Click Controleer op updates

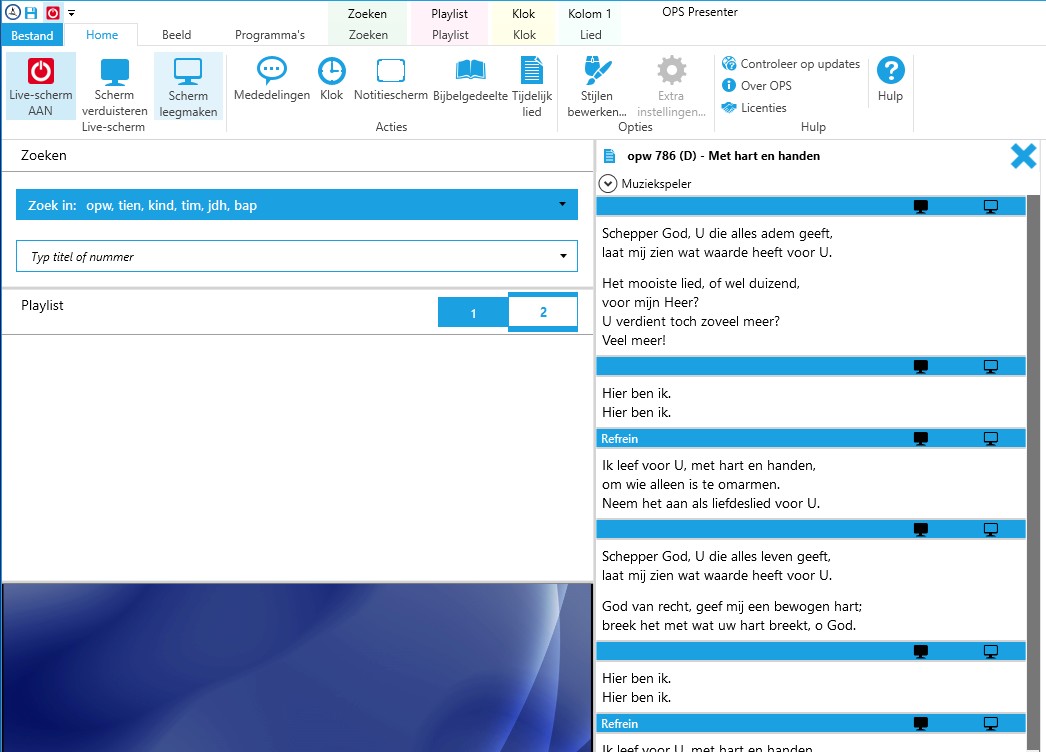pos(791,63)
